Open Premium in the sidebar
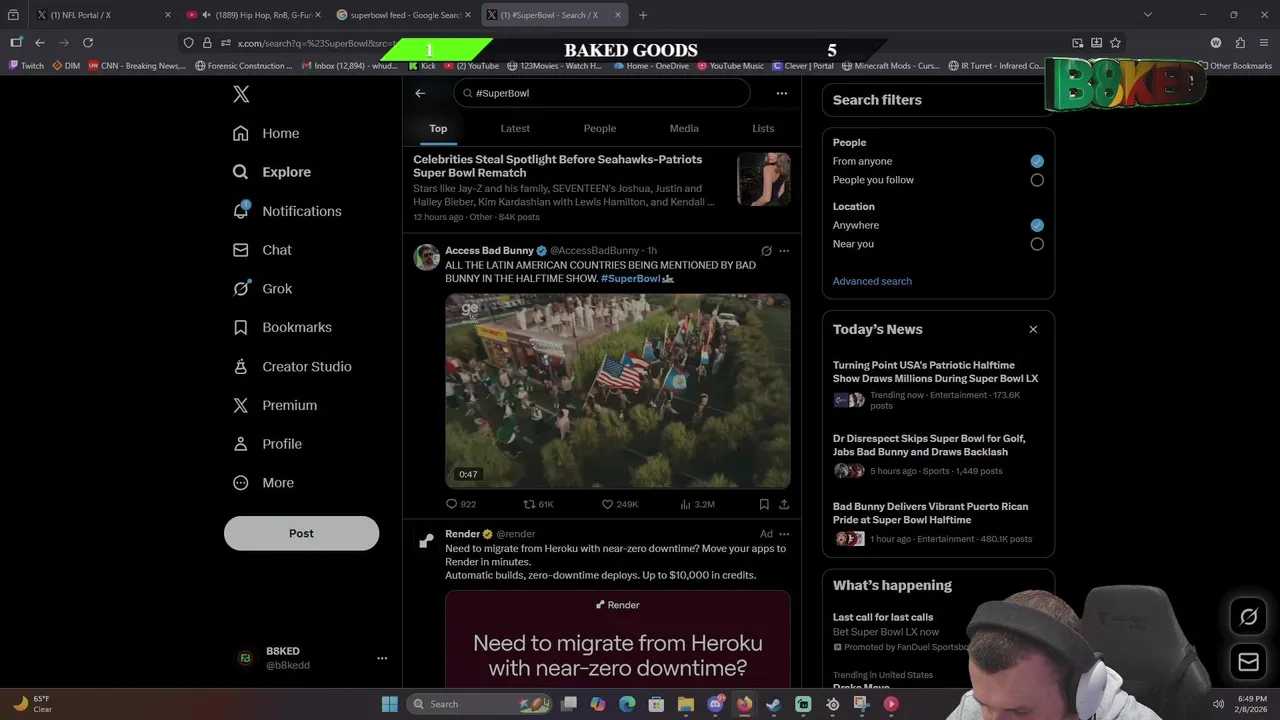This screenshot has width=1280, height=720. 275,405
